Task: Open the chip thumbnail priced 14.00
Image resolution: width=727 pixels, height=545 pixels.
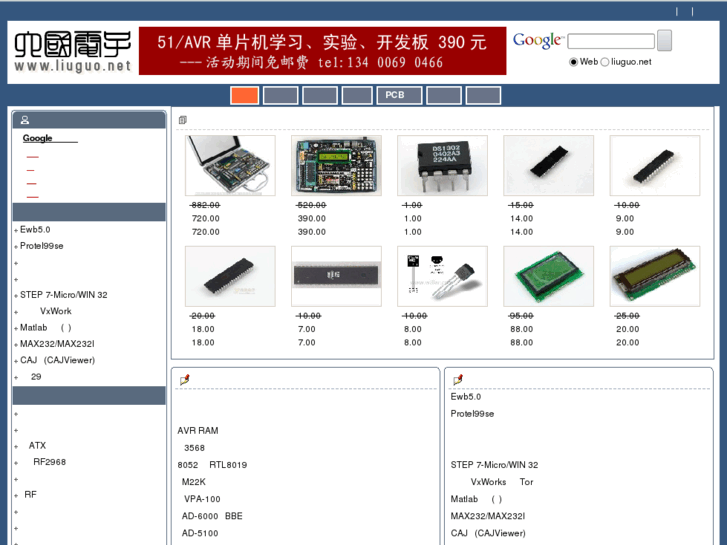Action: point(548,165)
